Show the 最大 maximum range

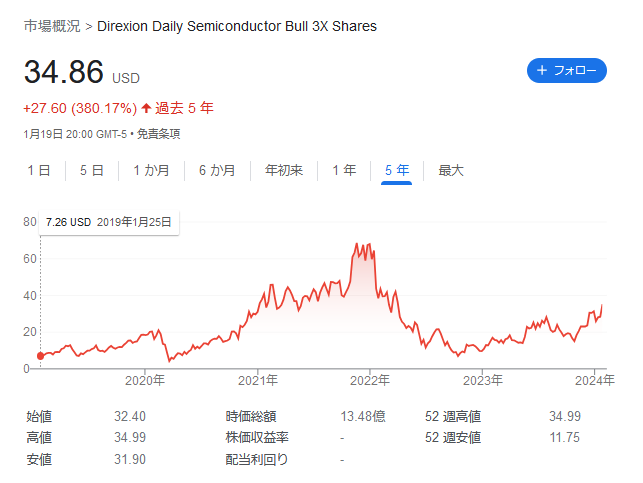451,170
